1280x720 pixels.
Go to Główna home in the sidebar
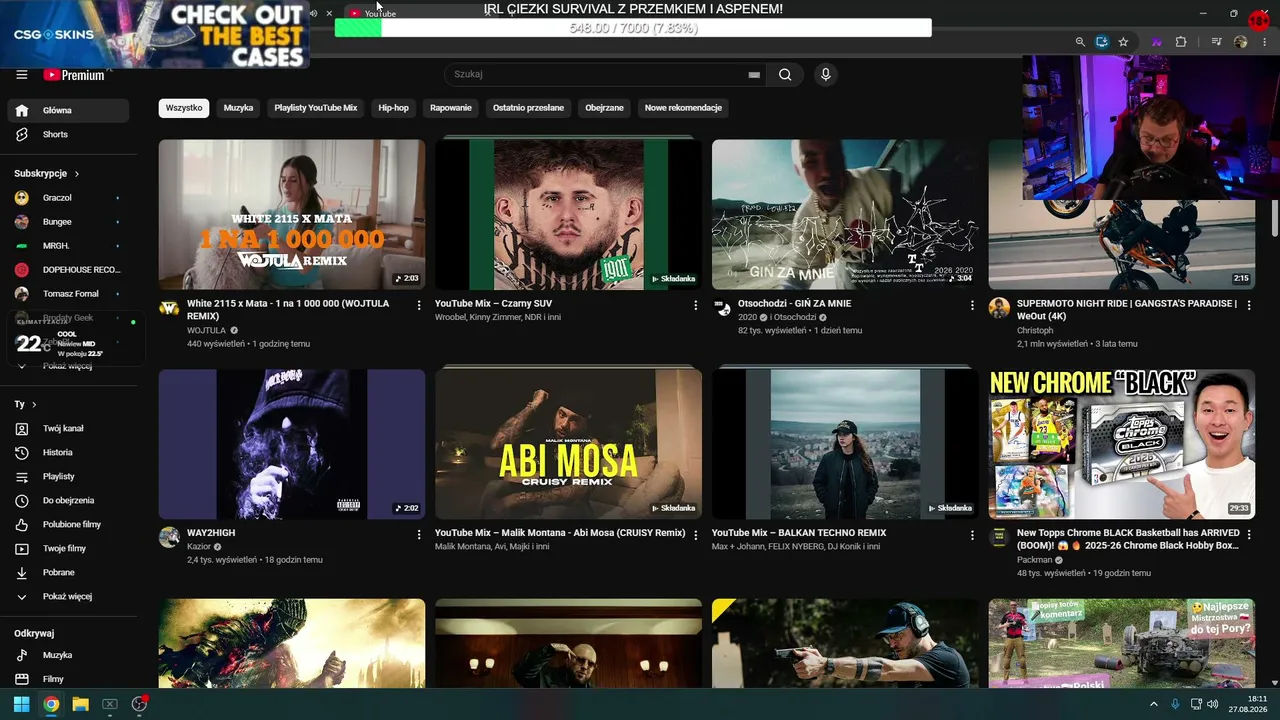68,110
